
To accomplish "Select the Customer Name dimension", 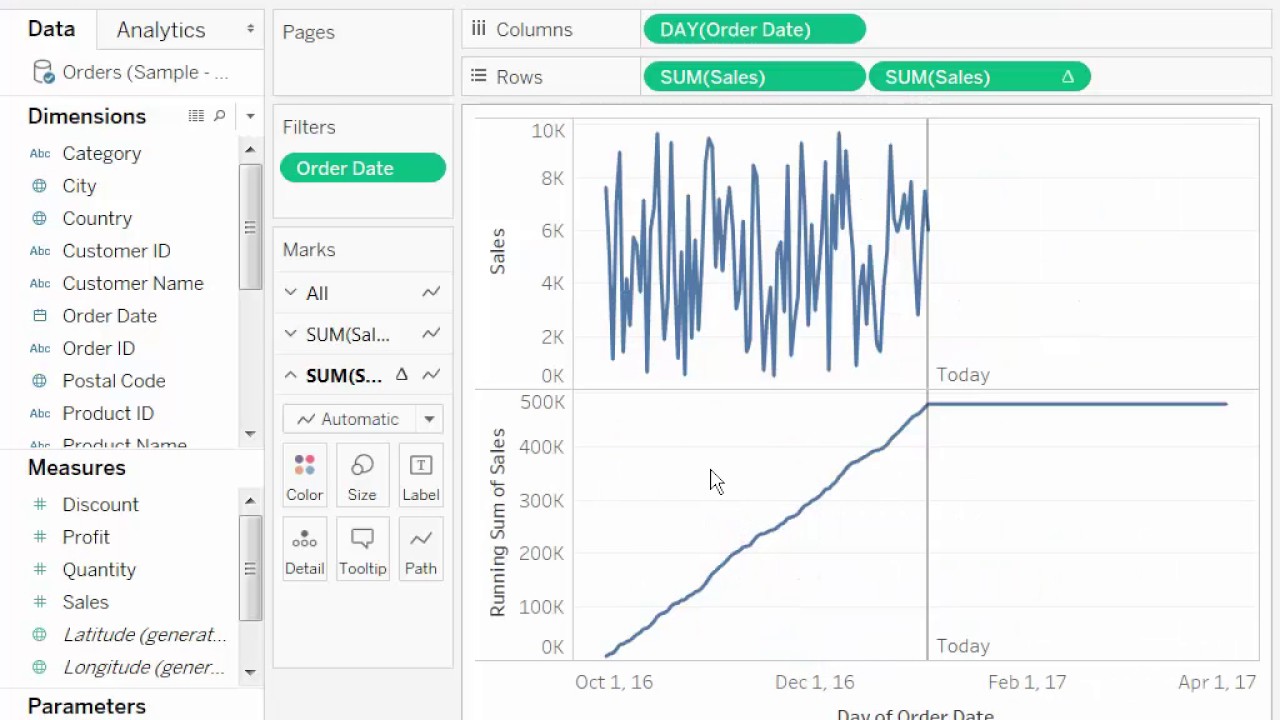I will point(133,283).
